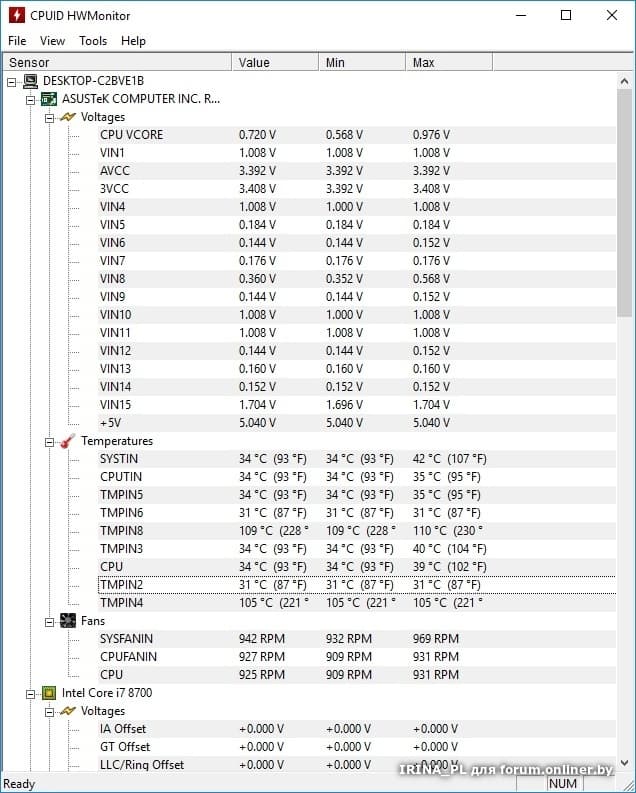Select the +5V row
Viewport: 636px width, 793px height.
[x=357, y=423]
